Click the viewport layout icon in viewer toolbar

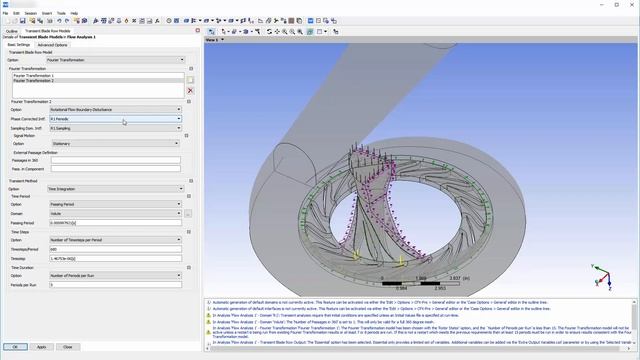point(320,31)
